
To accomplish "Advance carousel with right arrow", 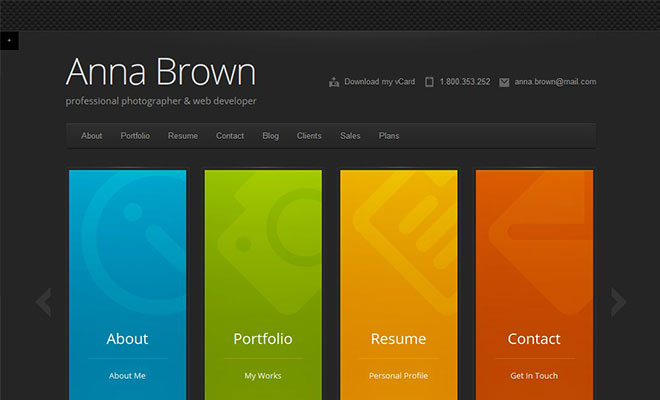I will point(618,302).
